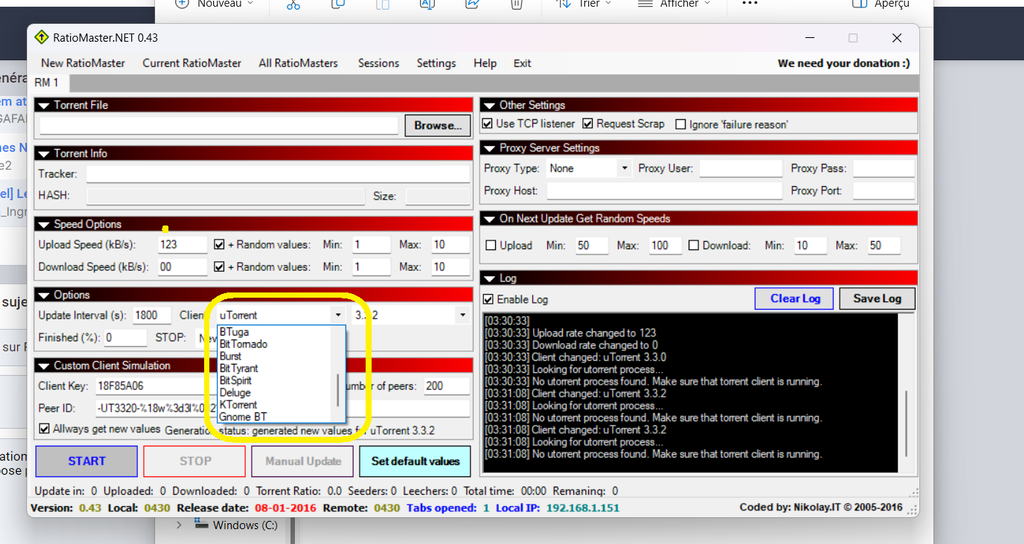
Task: Toggle Always get new values checkbox
Action: coord(44,429)
